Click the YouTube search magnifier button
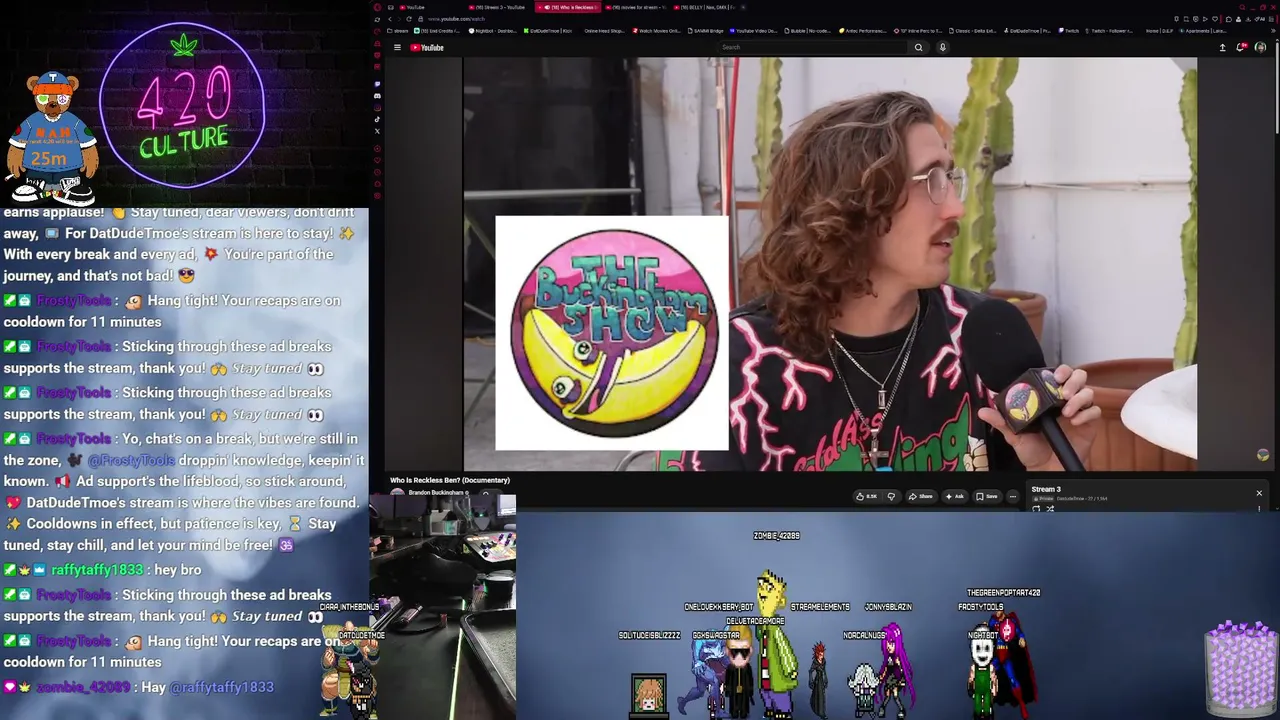The width and height of the screenshot is (1280, 720). 918,47
